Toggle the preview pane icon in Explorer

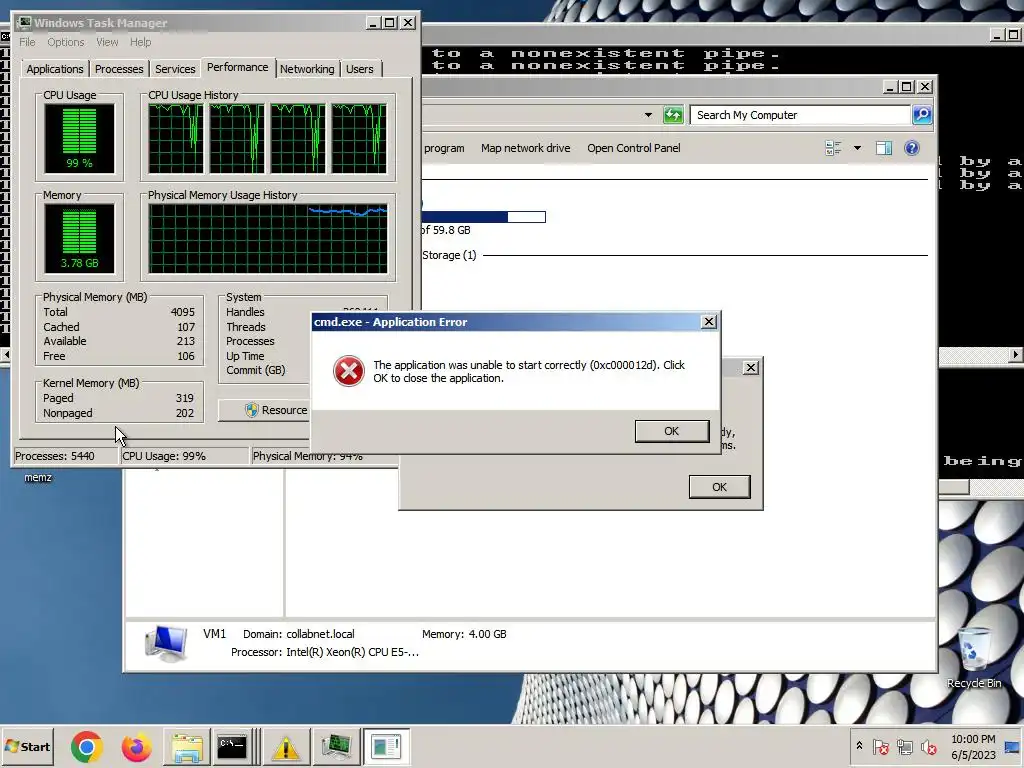point(884,148)
